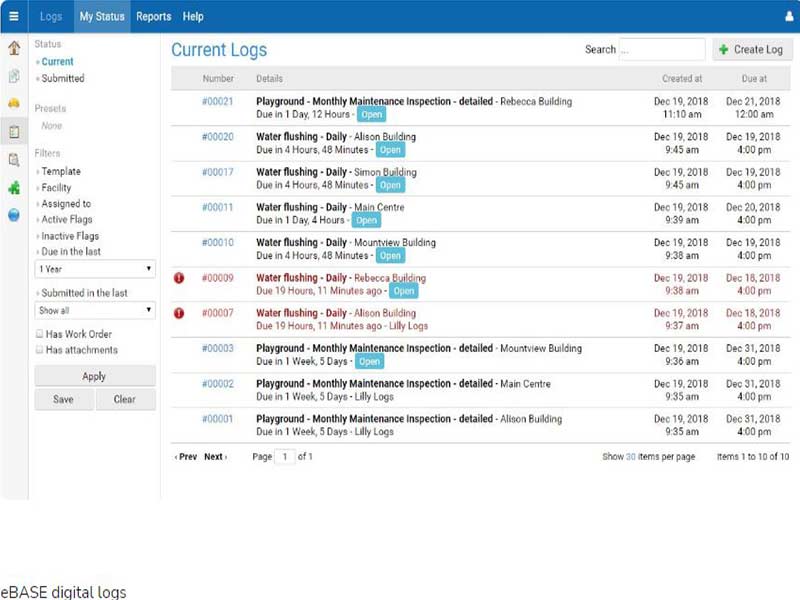
Task: Open log #00003
Action: pyautogui.click(x=217, y=348)
